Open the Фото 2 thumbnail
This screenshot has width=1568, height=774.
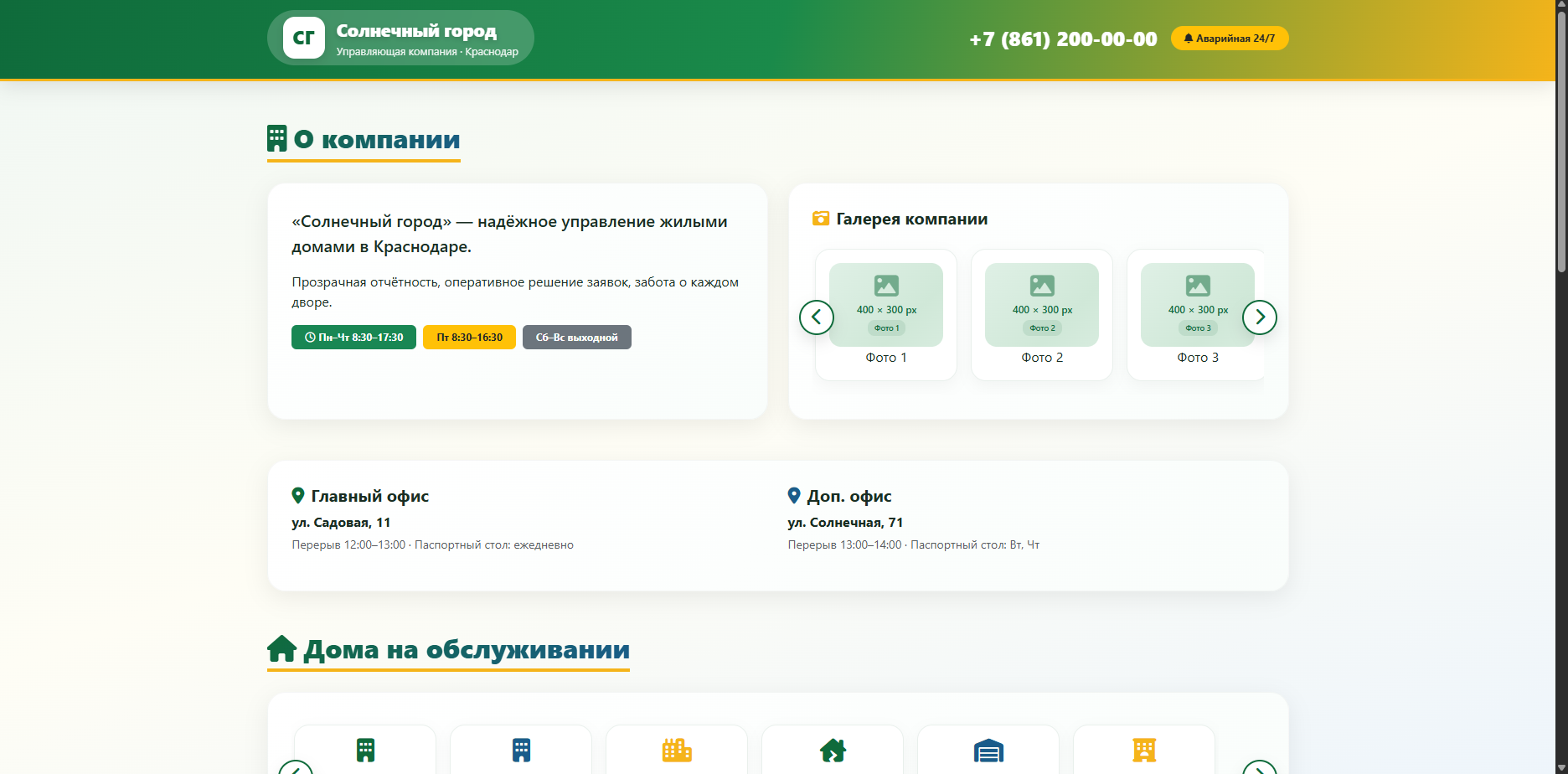1042,305
